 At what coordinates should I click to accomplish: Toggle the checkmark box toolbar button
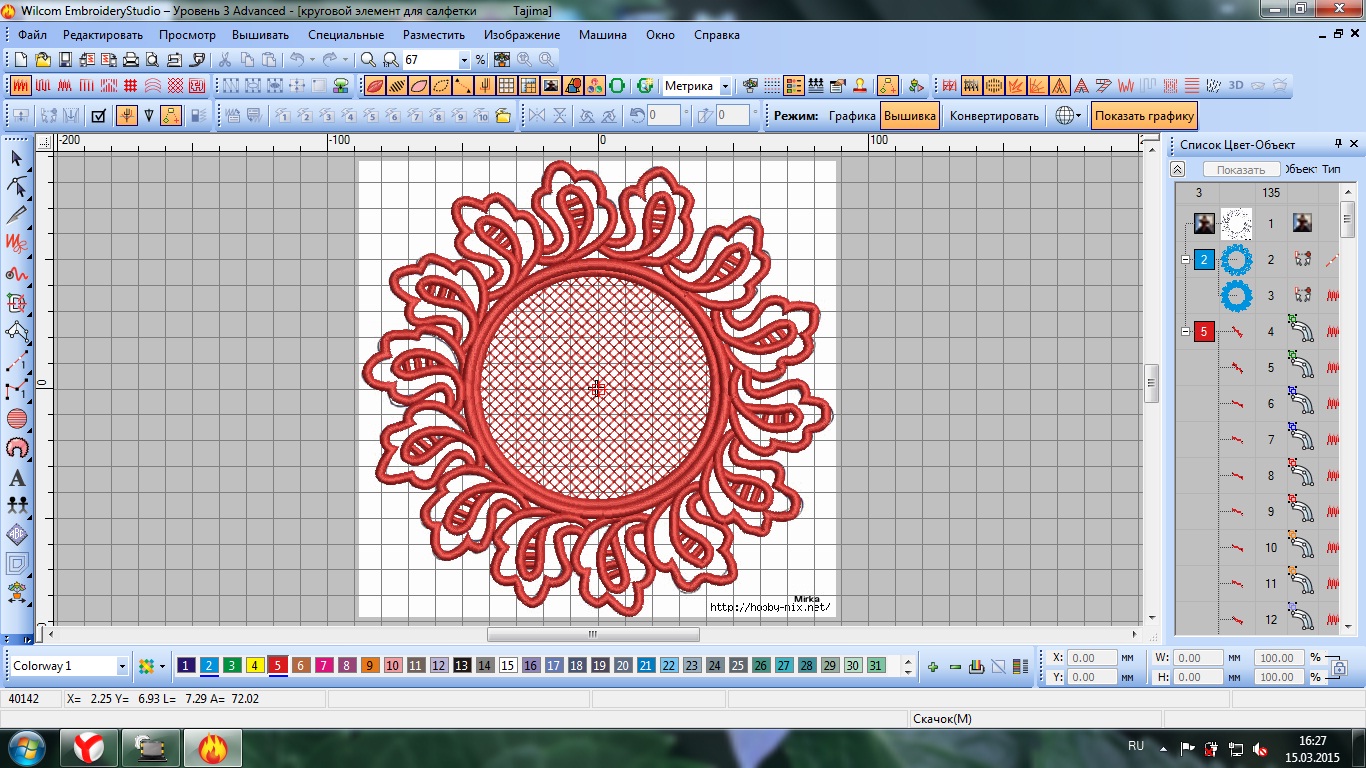(x=98, y=116)
